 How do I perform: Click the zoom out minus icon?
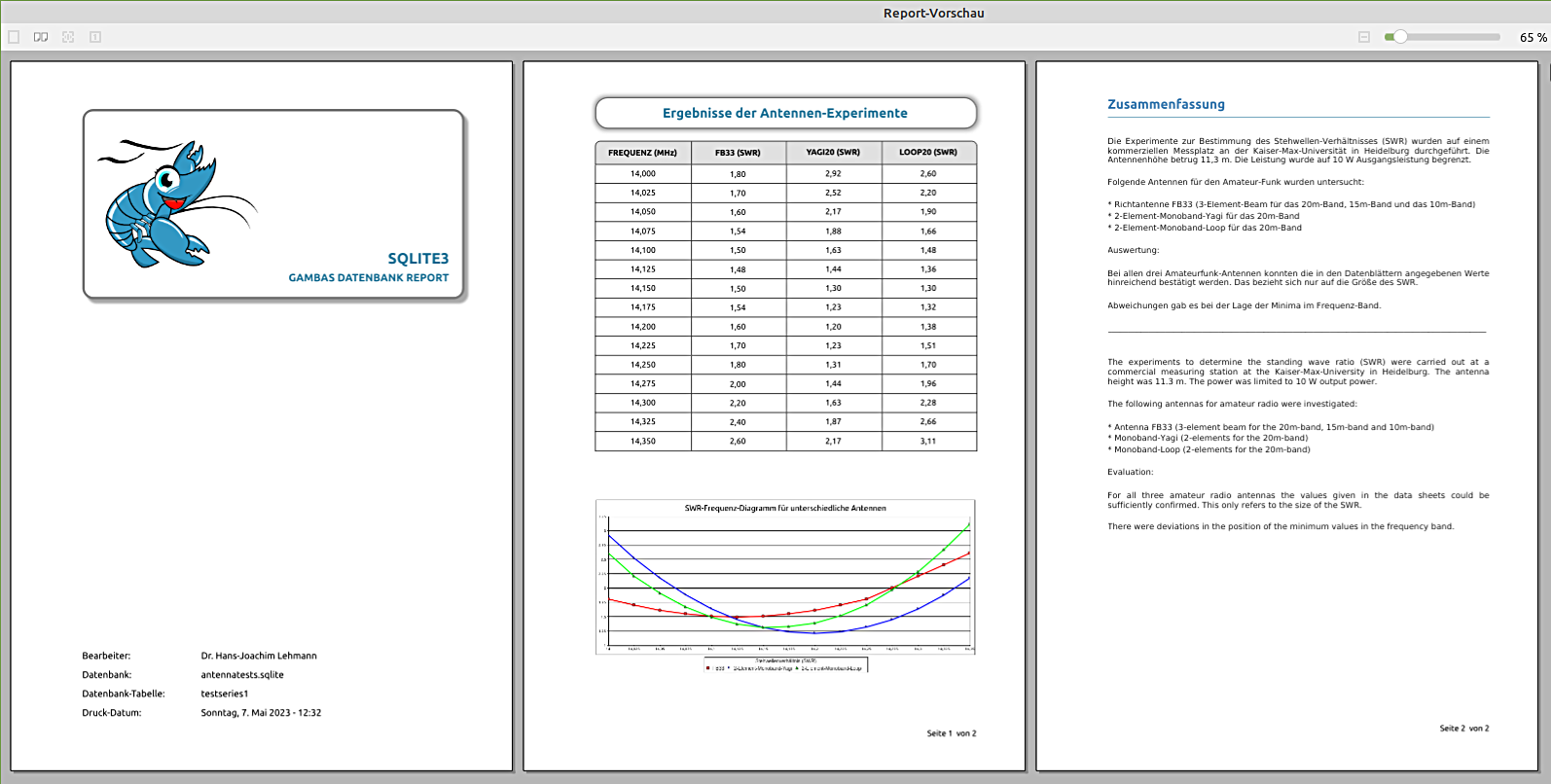pos(1364,37)
